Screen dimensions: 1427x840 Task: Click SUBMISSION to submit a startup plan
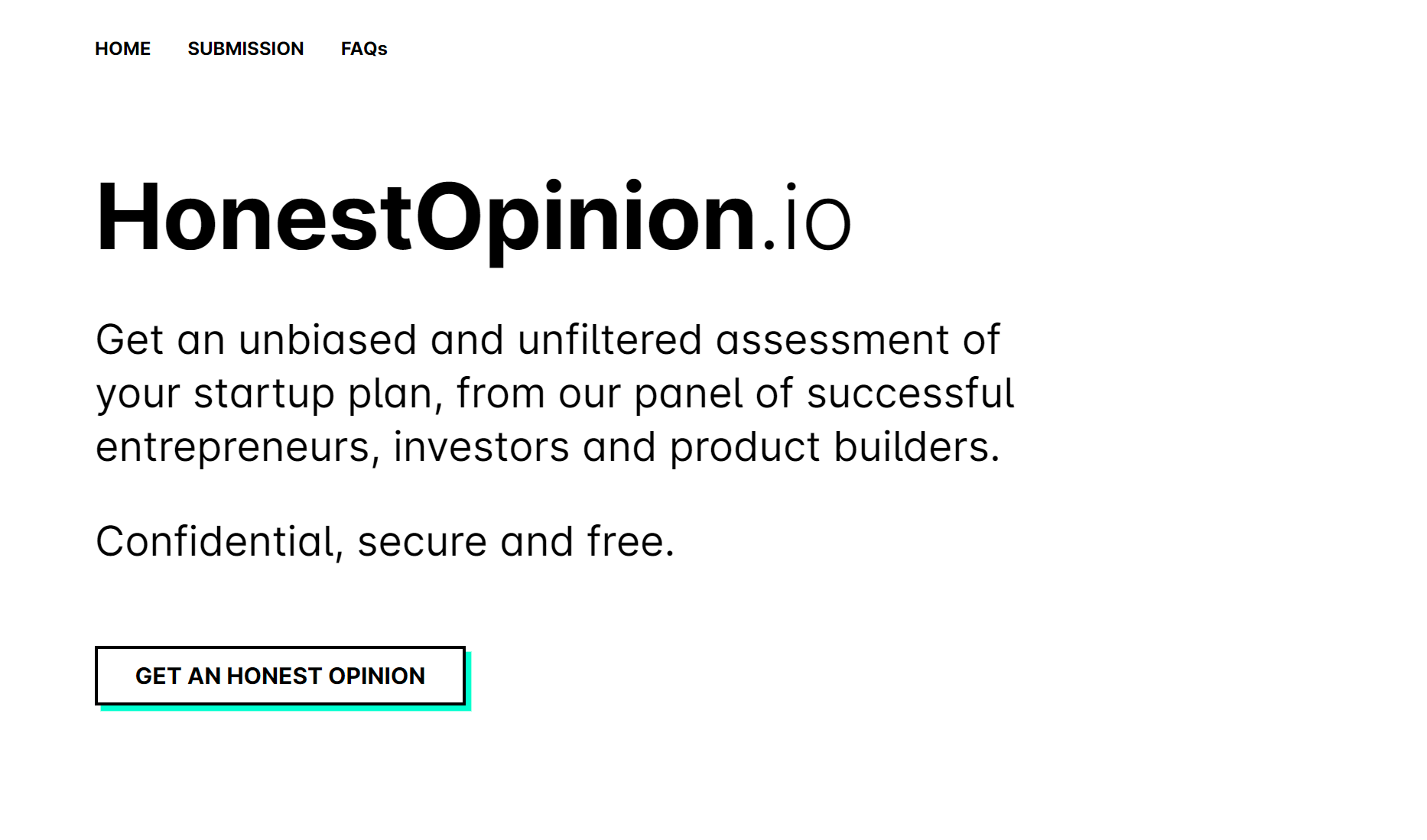[x=245, y=49]
